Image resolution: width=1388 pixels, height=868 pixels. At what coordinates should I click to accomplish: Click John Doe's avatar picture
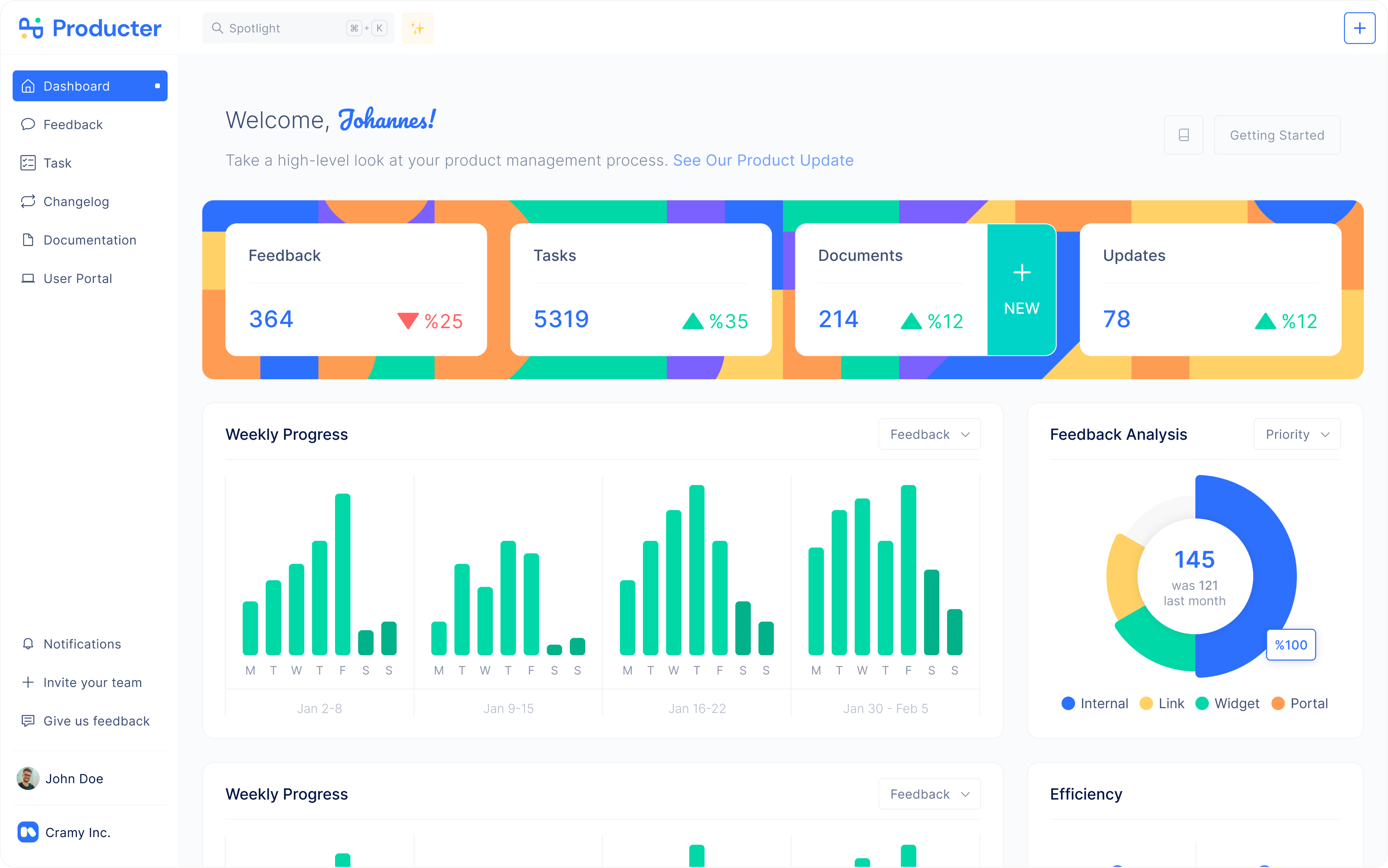click(x=28, y=779)
